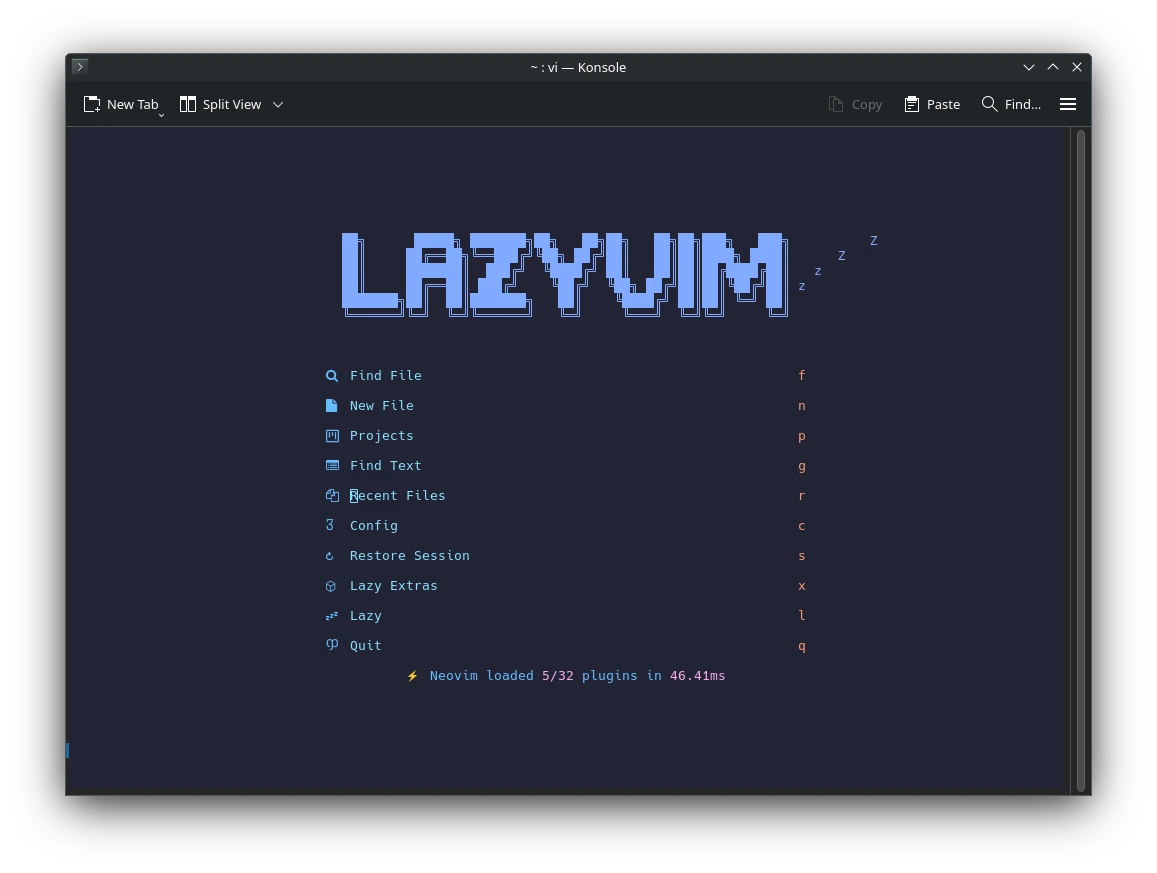Click the 'p' shortcut key

pyautogui.click(x=801, y=437)
